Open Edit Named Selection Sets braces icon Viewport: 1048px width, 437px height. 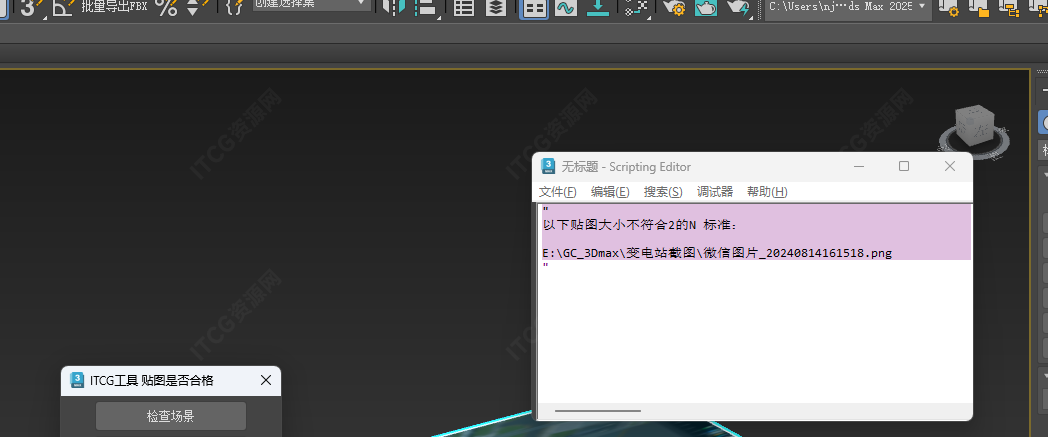(234, 8)
